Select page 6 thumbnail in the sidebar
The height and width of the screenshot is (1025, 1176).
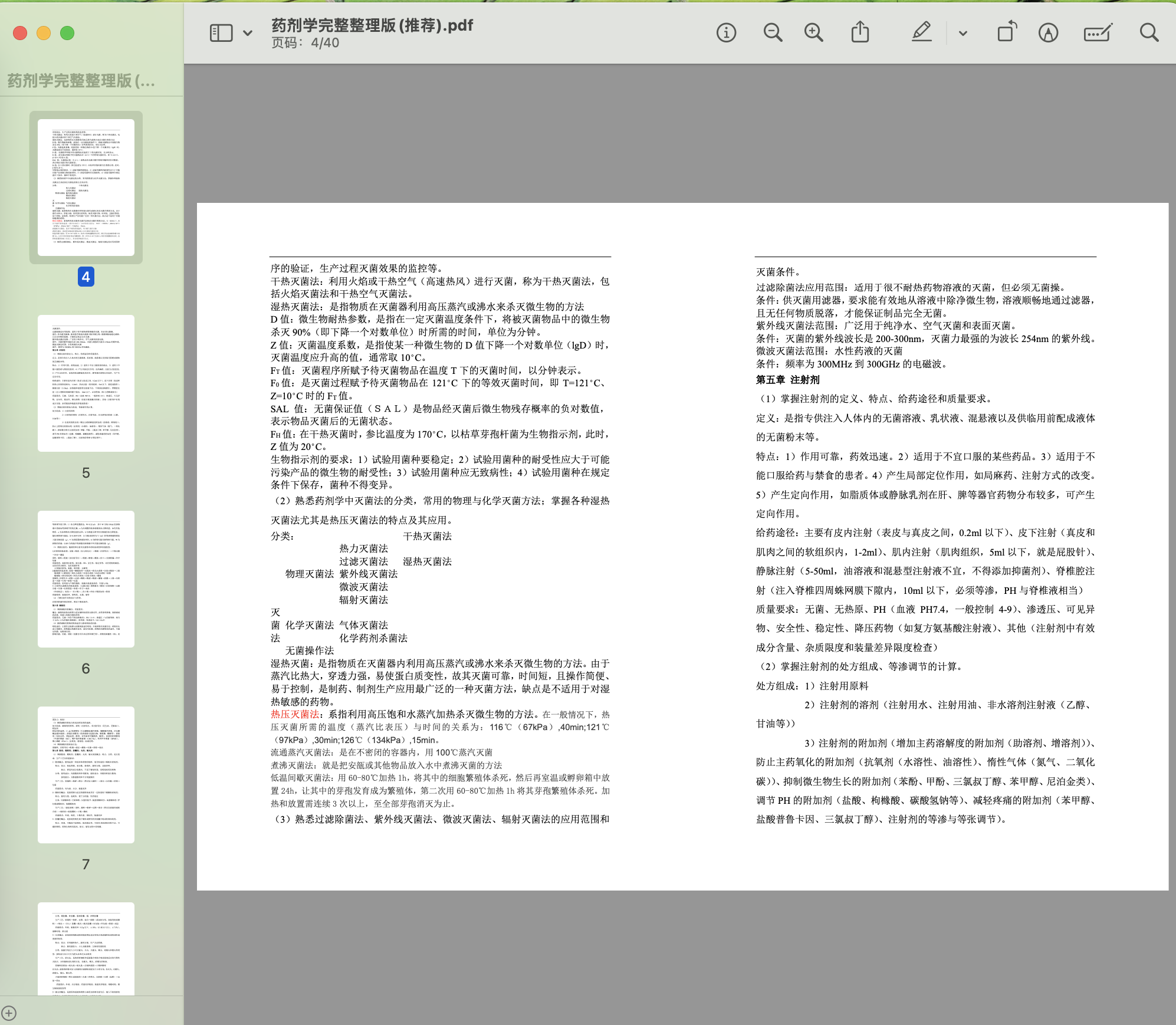point(86,579)
